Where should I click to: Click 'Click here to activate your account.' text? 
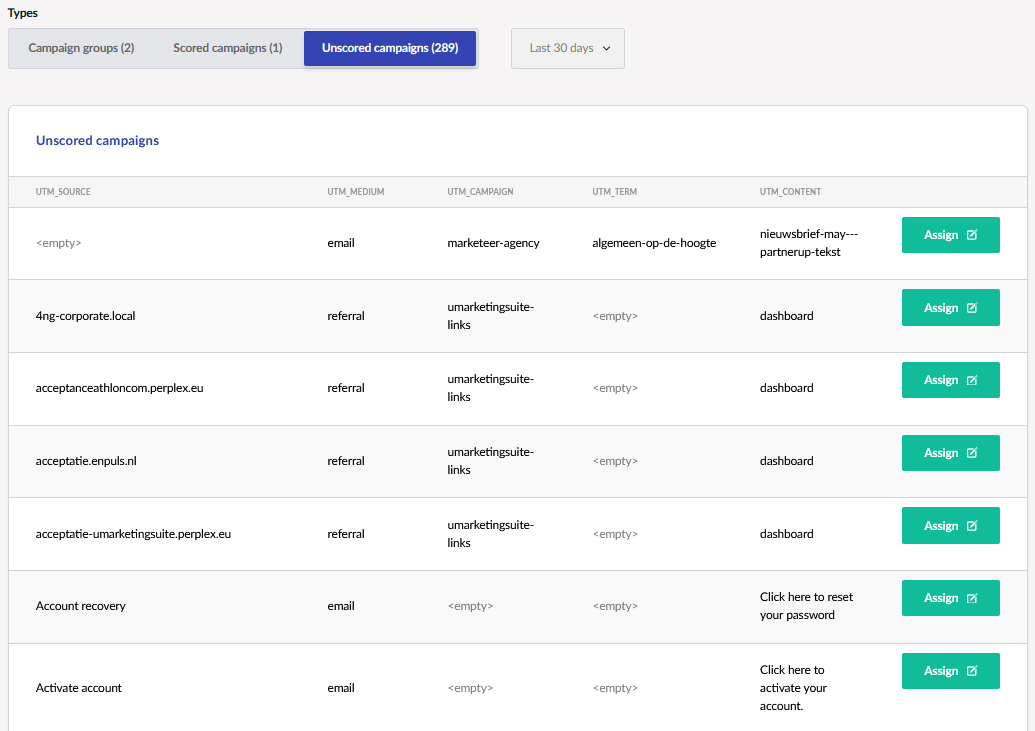point(793,688)
